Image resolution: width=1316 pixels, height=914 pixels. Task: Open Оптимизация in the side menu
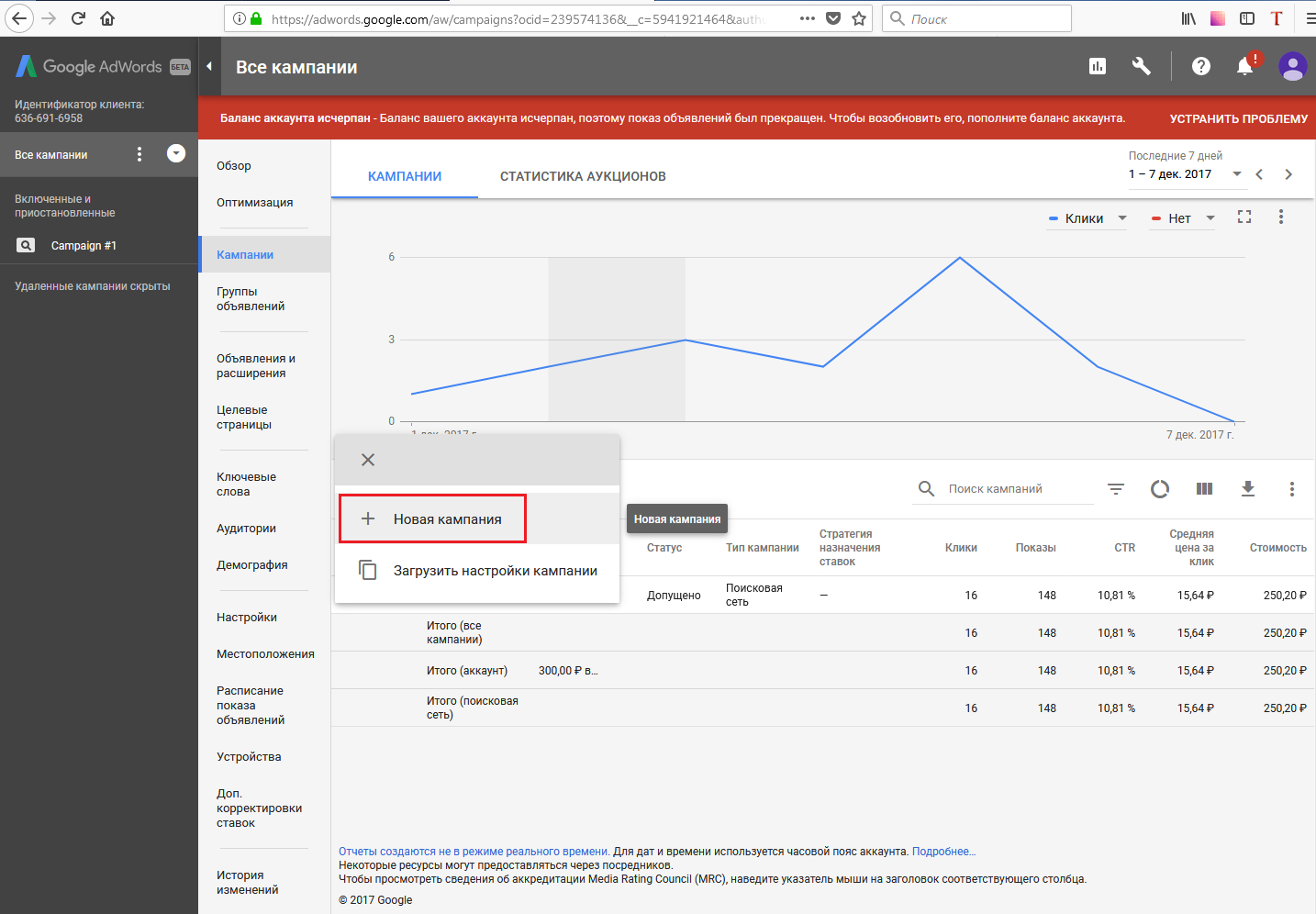[255, 203]
